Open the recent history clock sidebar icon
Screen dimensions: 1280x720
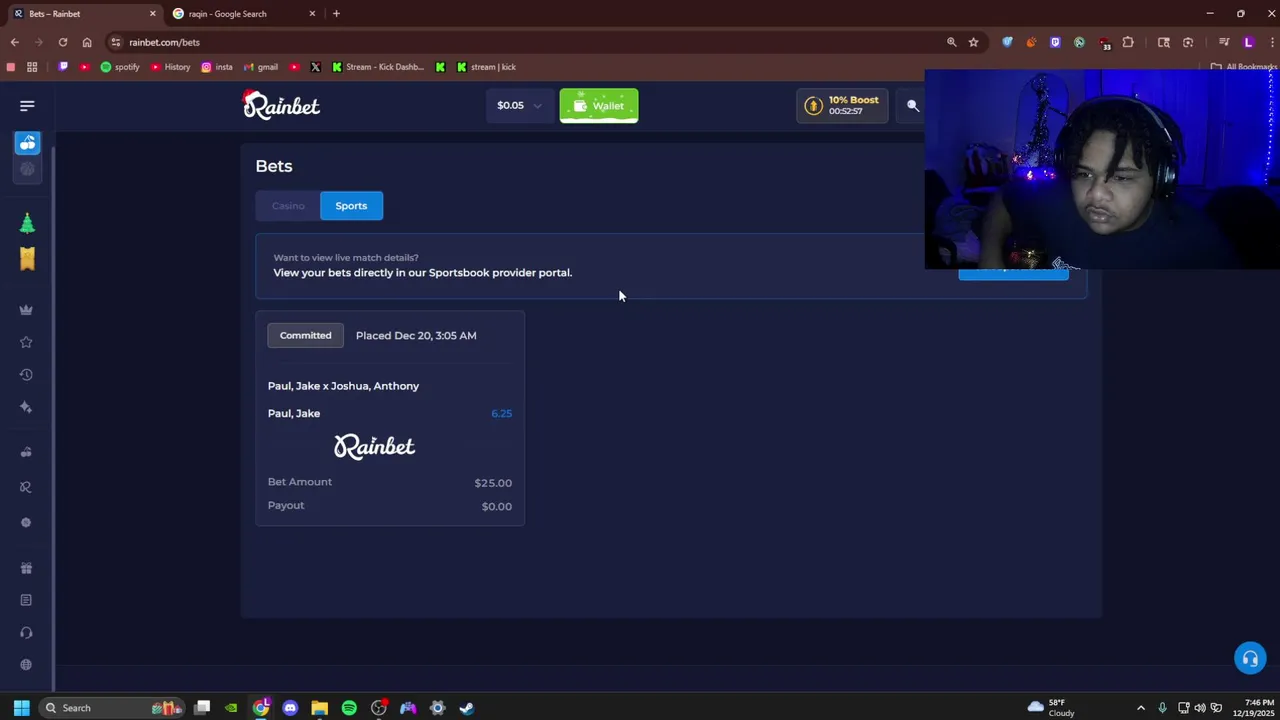(26, 375)
